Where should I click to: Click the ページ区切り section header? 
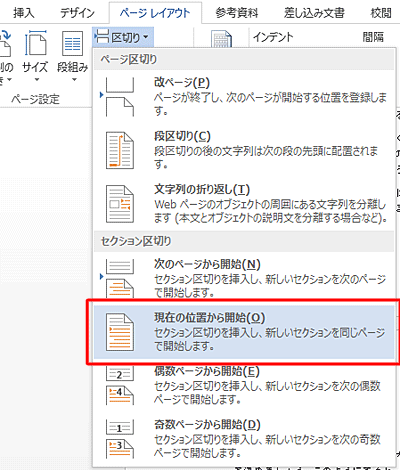click(x=129, y=59)
